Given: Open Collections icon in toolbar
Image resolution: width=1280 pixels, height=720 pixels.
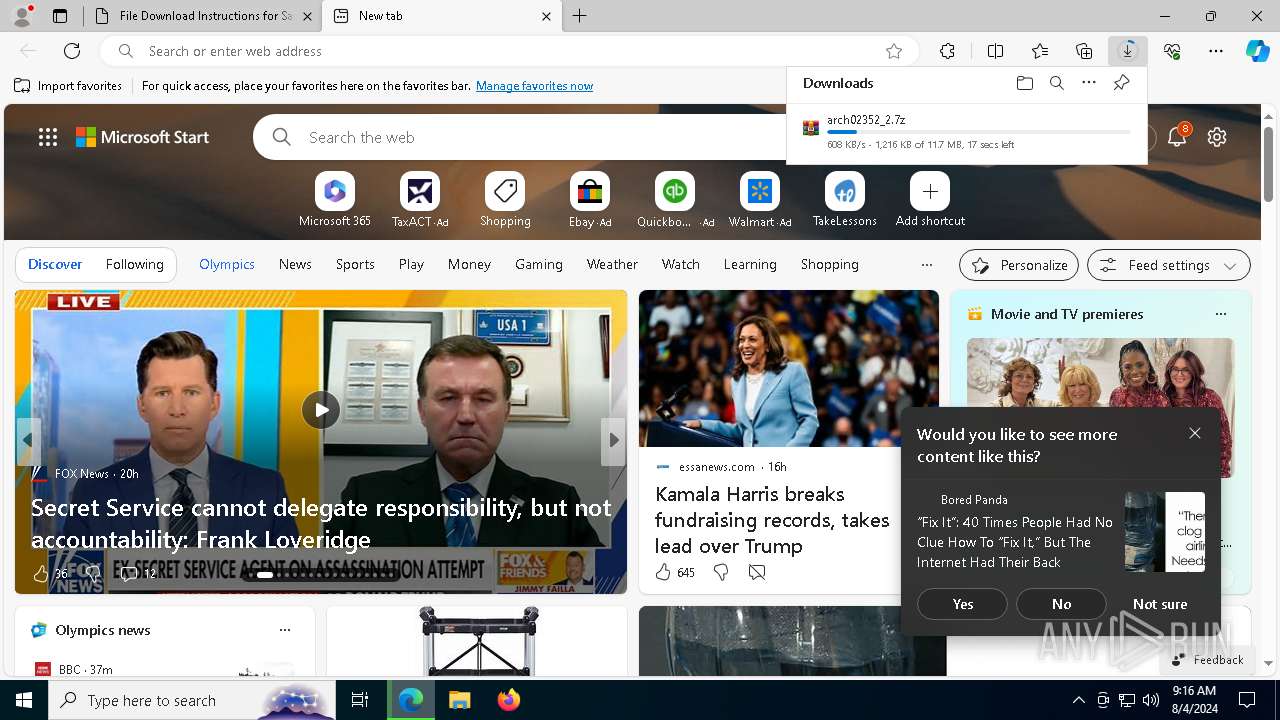Looking at the screenshot, I should pyautogui.click(x=1084, y=51).
